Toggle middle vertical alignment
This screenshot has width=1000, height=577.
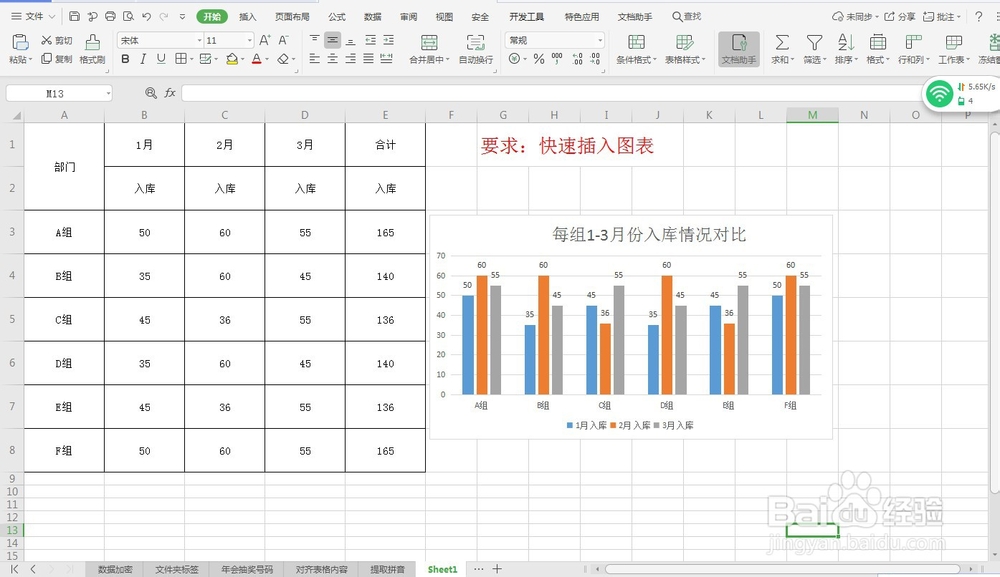[332, 40]
